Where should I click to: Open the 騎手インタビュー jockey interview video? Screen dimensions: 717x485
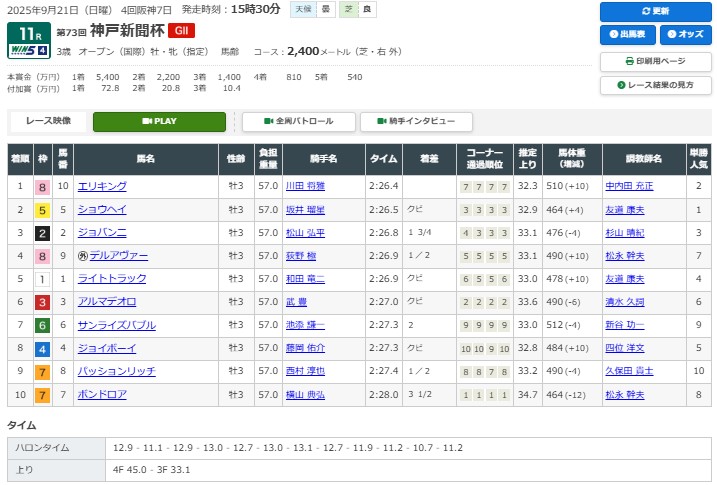click(415, 121)
